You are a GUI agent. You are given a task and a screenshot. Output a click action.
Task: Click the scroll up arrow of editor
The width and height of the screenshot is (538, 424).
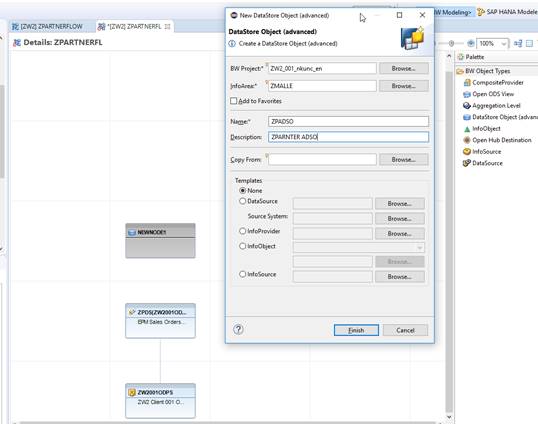tap(449, 56)
